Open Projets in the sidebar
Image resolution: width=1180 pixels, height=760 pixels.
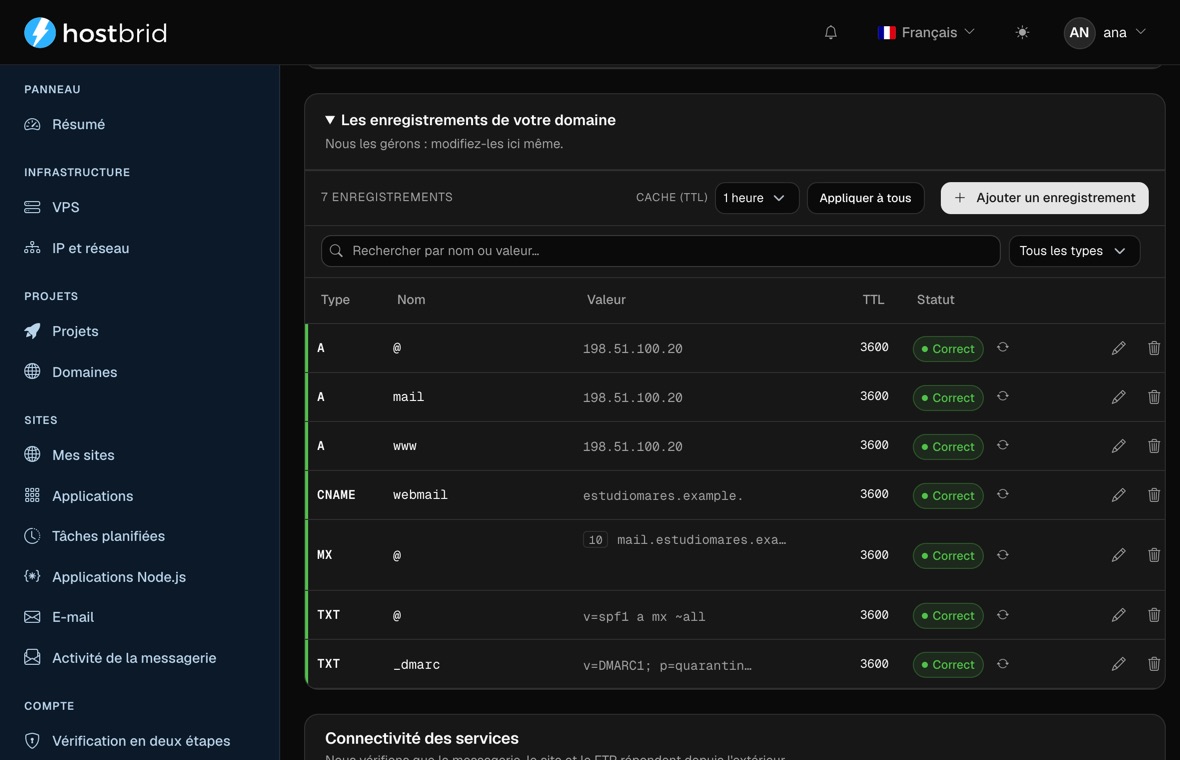pos(62,331)
